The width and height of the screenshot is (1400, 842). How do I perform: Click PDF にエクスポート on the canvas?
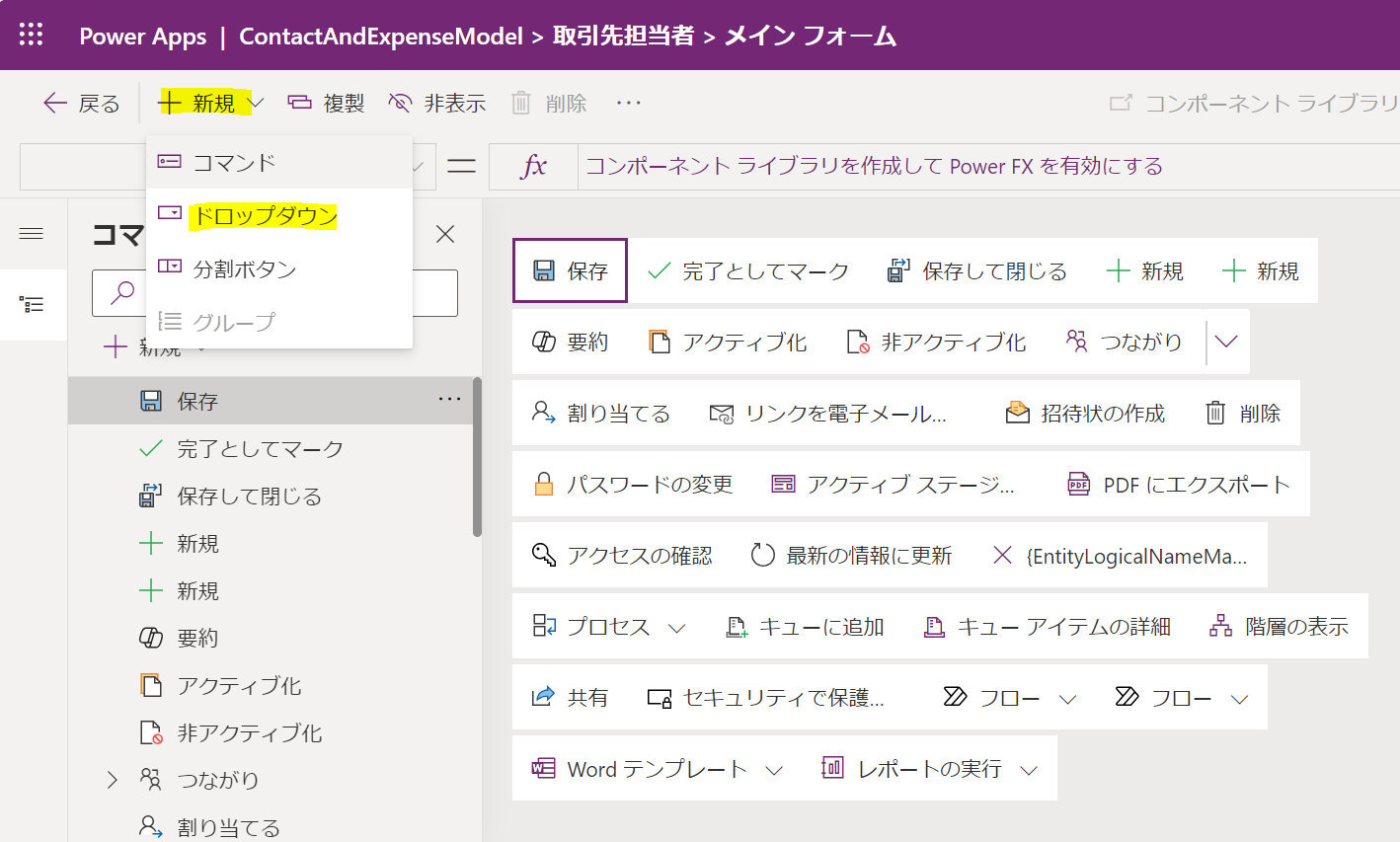pos(1179,484)
